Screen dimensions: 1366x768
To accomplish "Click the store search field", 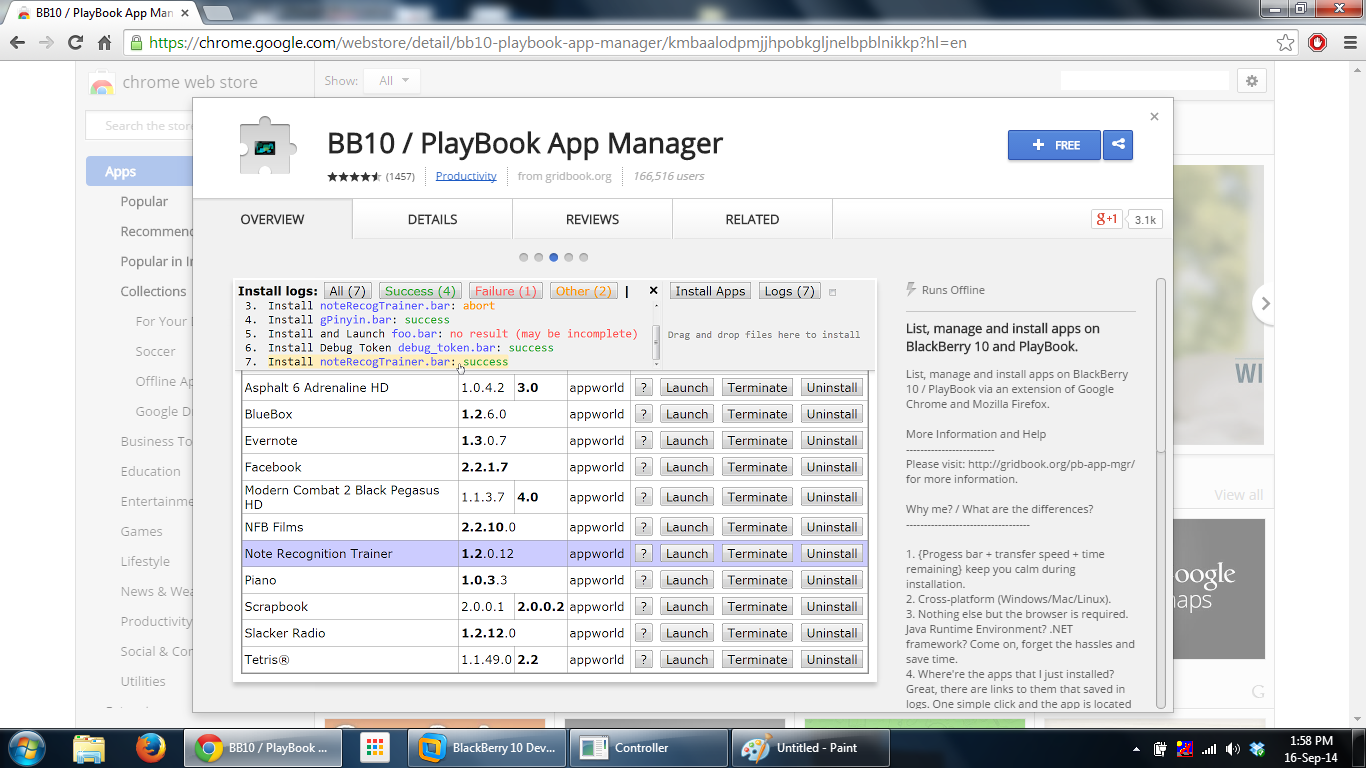I will coord(140,126).
